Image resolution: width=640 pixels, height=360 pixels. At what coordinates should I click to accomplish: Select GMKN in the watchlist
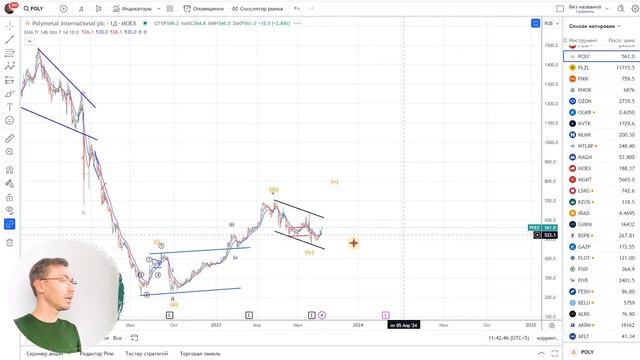click(602, 224)
